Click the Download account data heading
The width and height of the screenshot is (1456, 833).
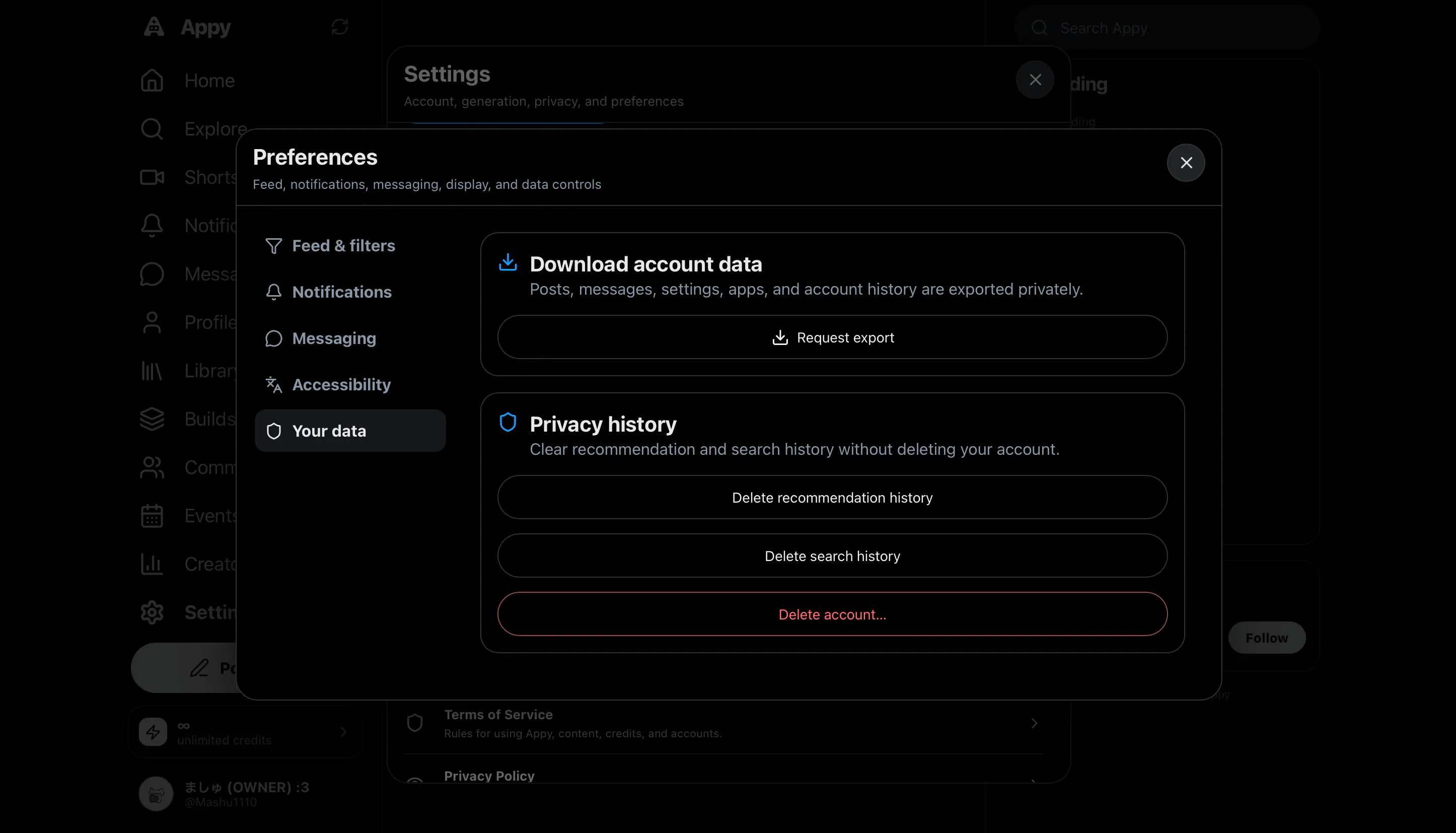[x=645, y=264]
